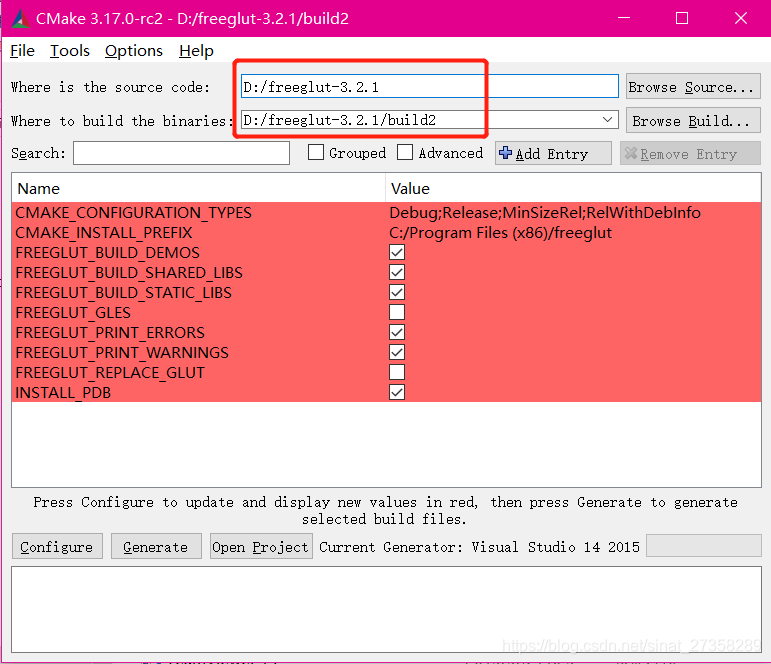Select the FREEGLUT_GLES name cell
Viewport: 771px width, 664px height.
[x=73, y=312]
